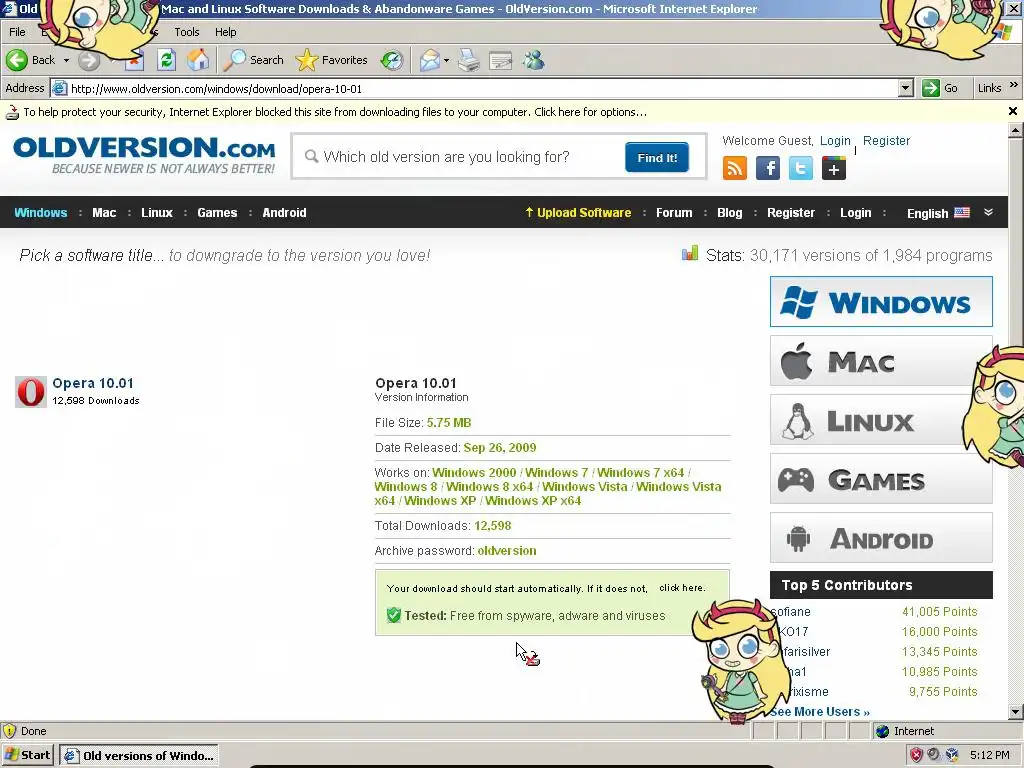Screen dimensions: 1024x768
Task: Click Login in the black nav bar
Action: pos(856,213)
